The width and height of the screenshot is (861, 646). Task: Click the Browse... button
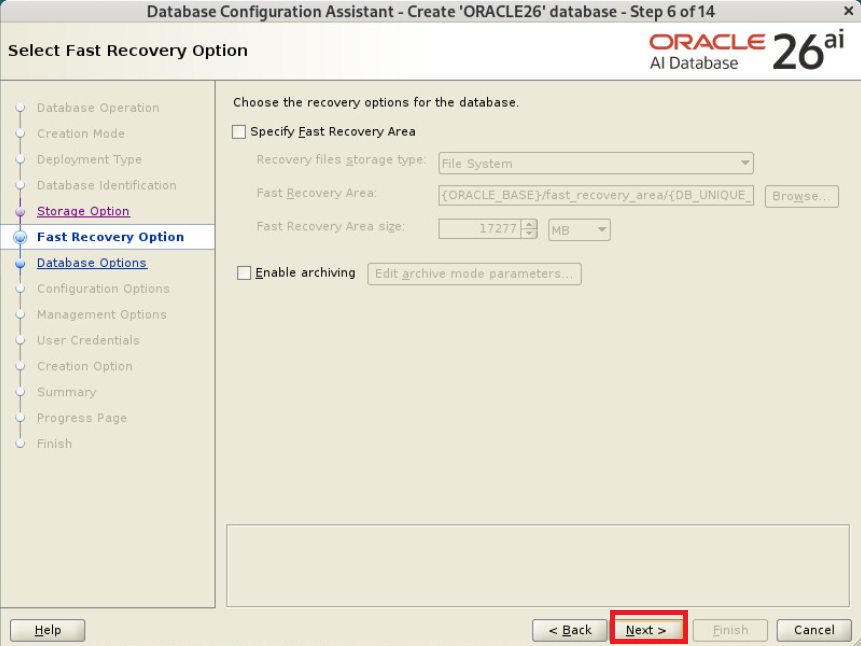click(x=802, y=196)
